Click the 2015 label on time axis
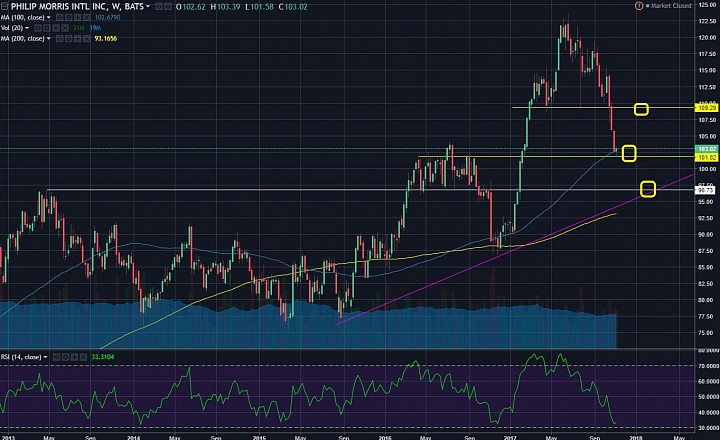720x440 pixels. pos(259,437)
